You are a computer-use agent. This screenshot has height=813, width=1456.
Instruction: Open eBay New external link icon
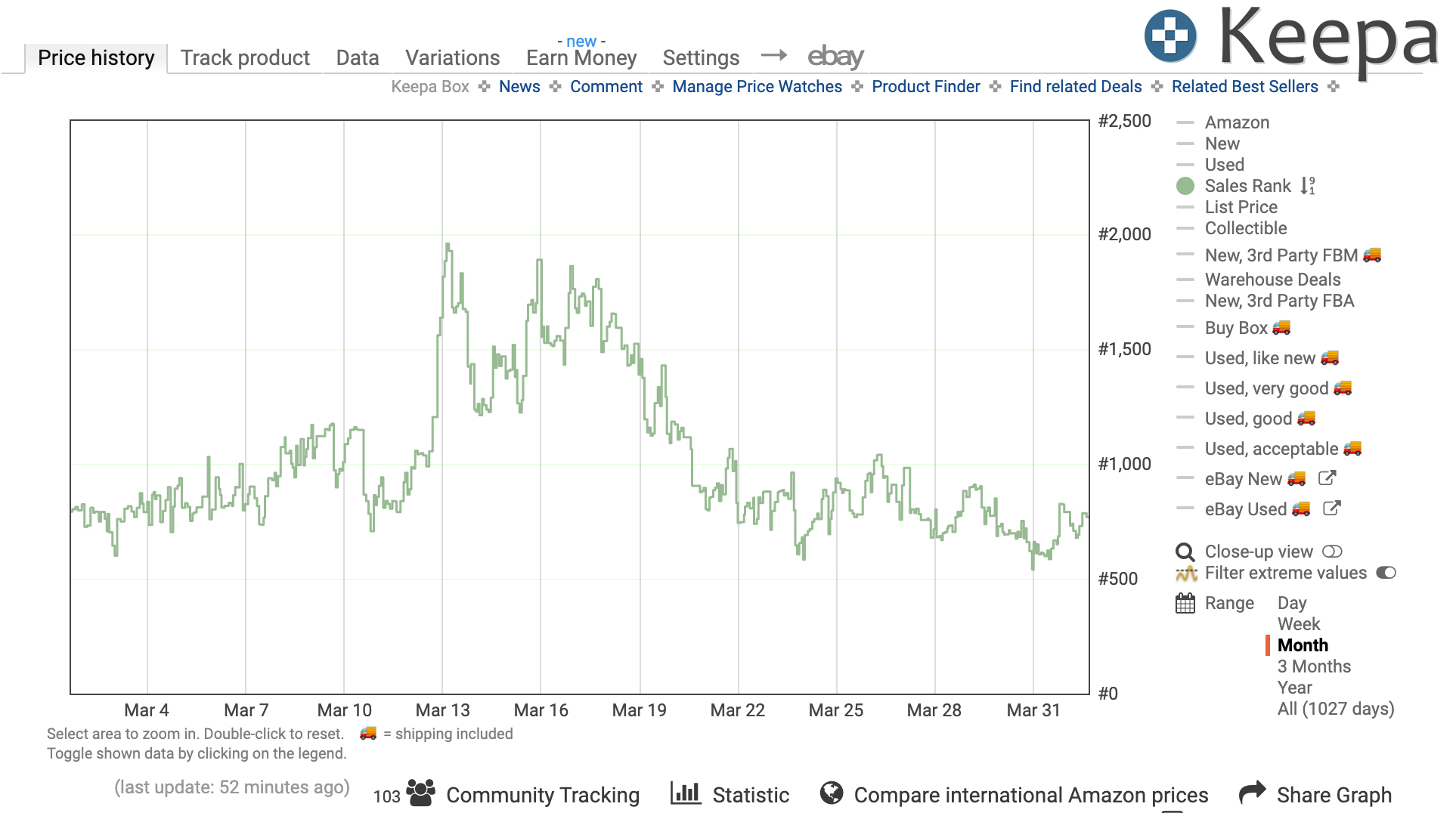[1327, 478]
